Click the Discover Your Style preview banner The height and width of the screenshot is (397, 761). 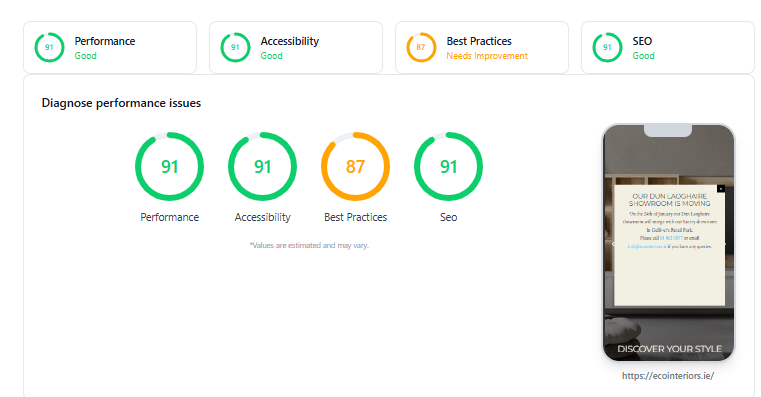669,349
